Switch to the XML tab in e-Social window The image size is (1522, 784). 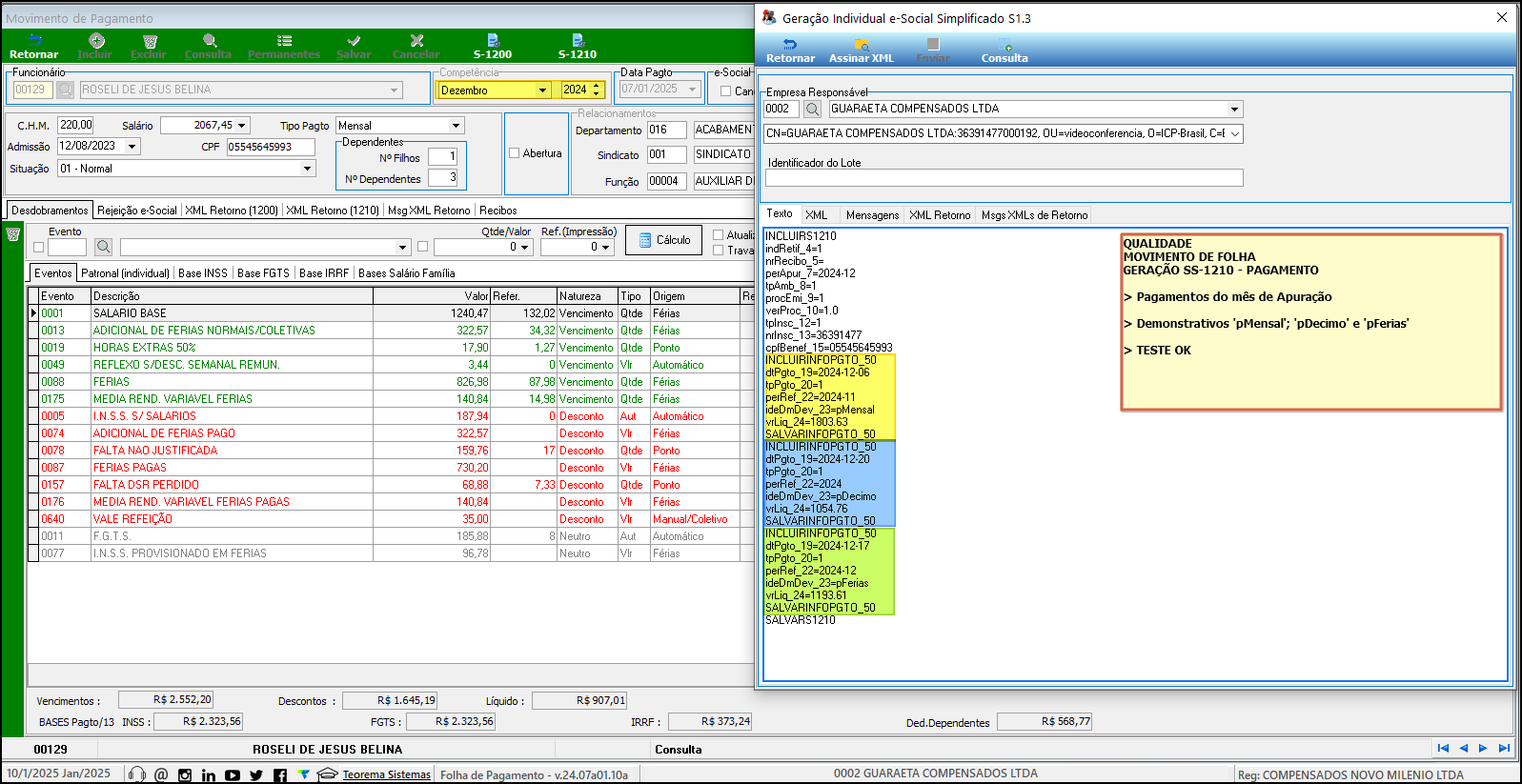click(x=817, y=215)
